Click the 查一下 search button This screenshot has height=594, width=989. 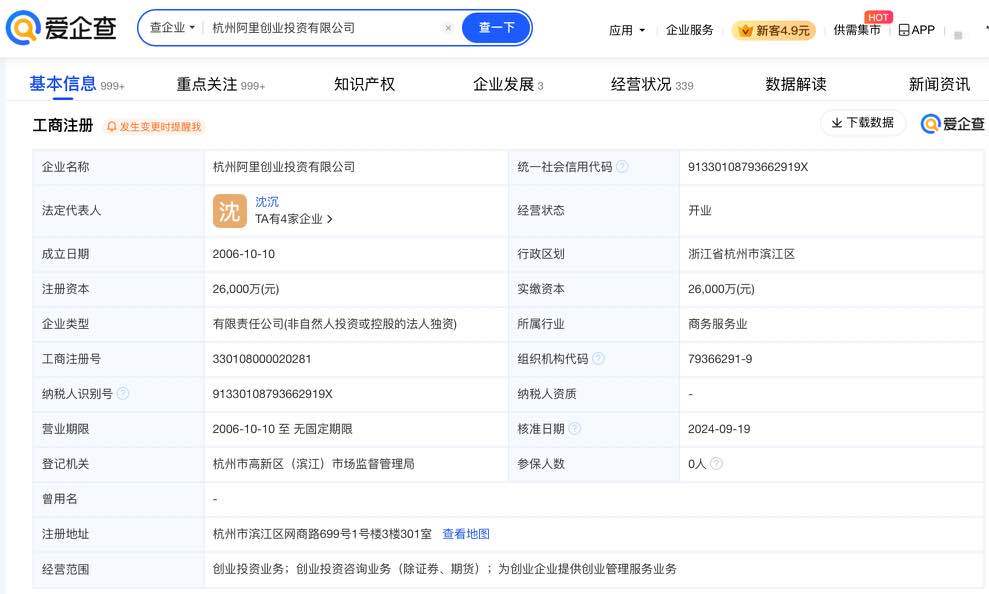[x=496, y=28]
